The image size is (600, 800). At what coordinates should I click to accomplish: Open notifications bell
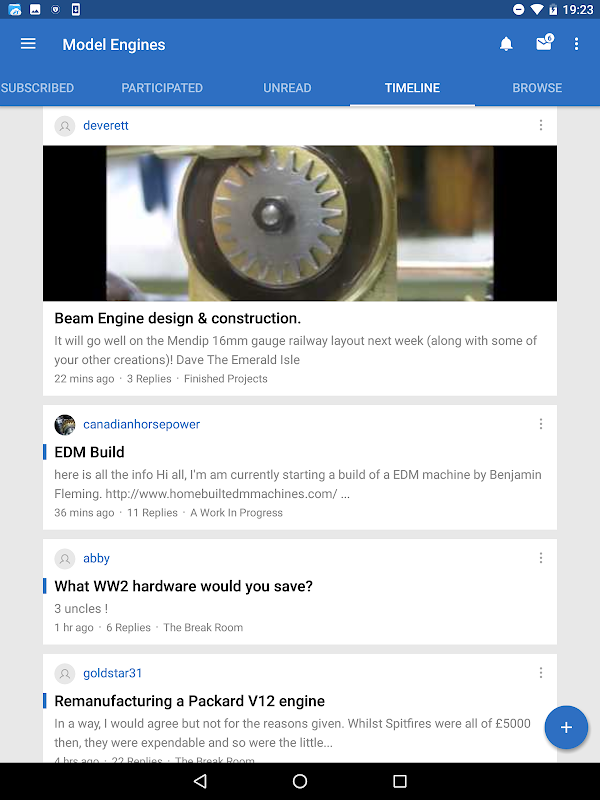point(506,44)
